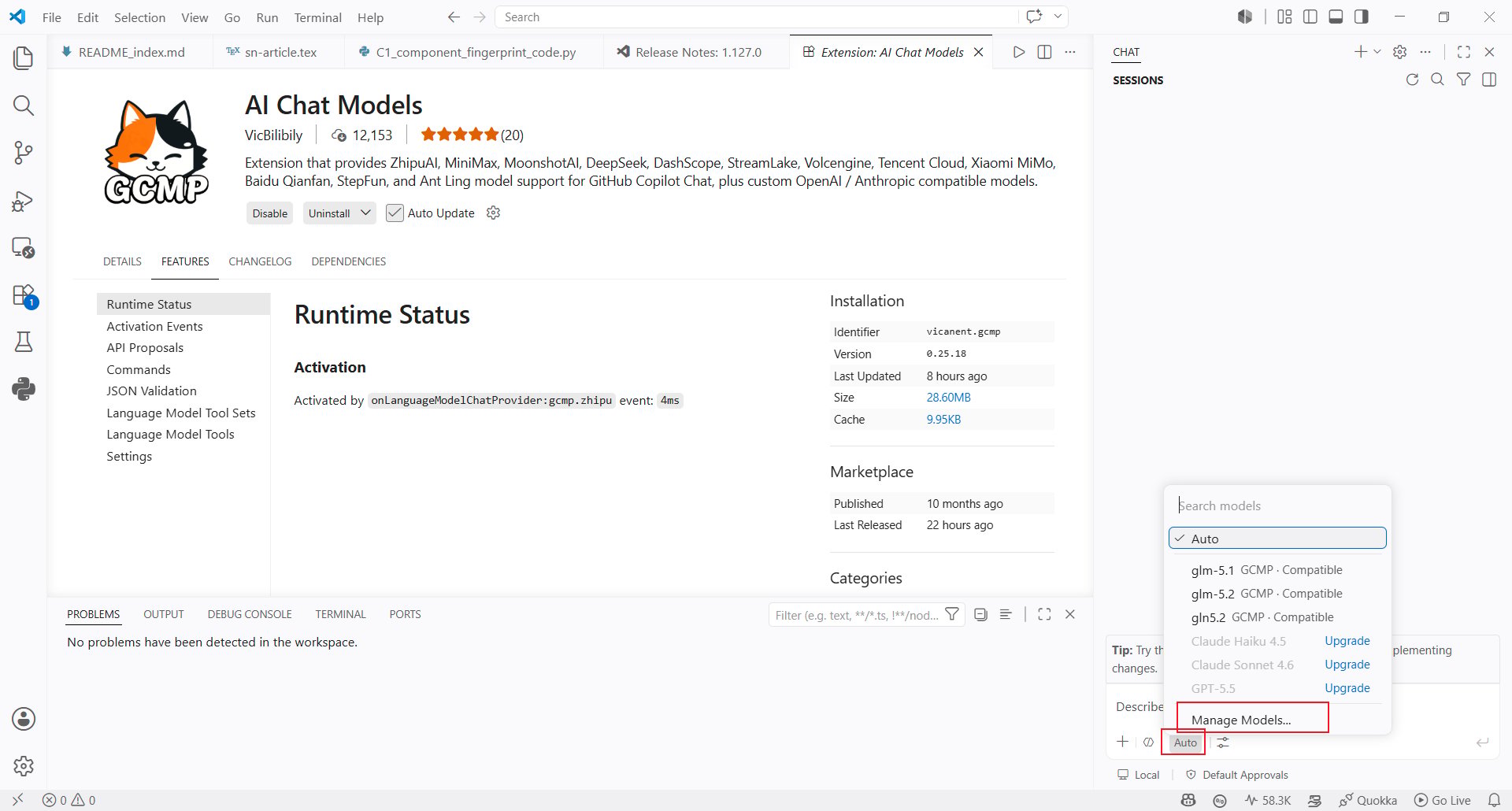This screenshot has height=811, width=1512.
Task: Open the Python view in the activity bar
Action: [x=24, y=389]
